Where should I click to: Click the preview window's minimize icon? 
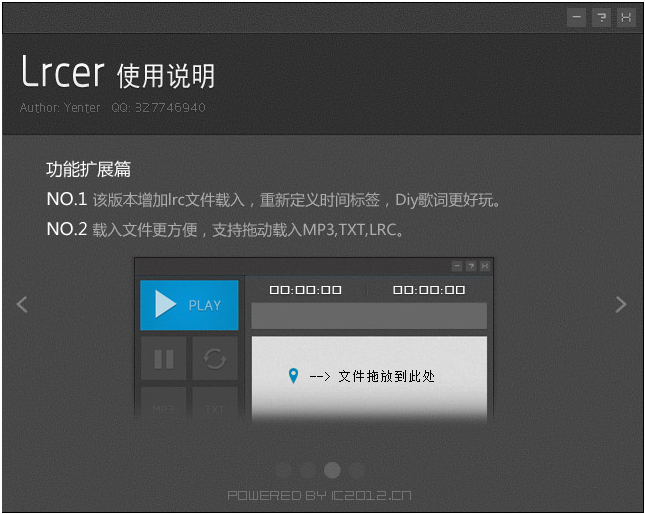(x=457, y=266)
